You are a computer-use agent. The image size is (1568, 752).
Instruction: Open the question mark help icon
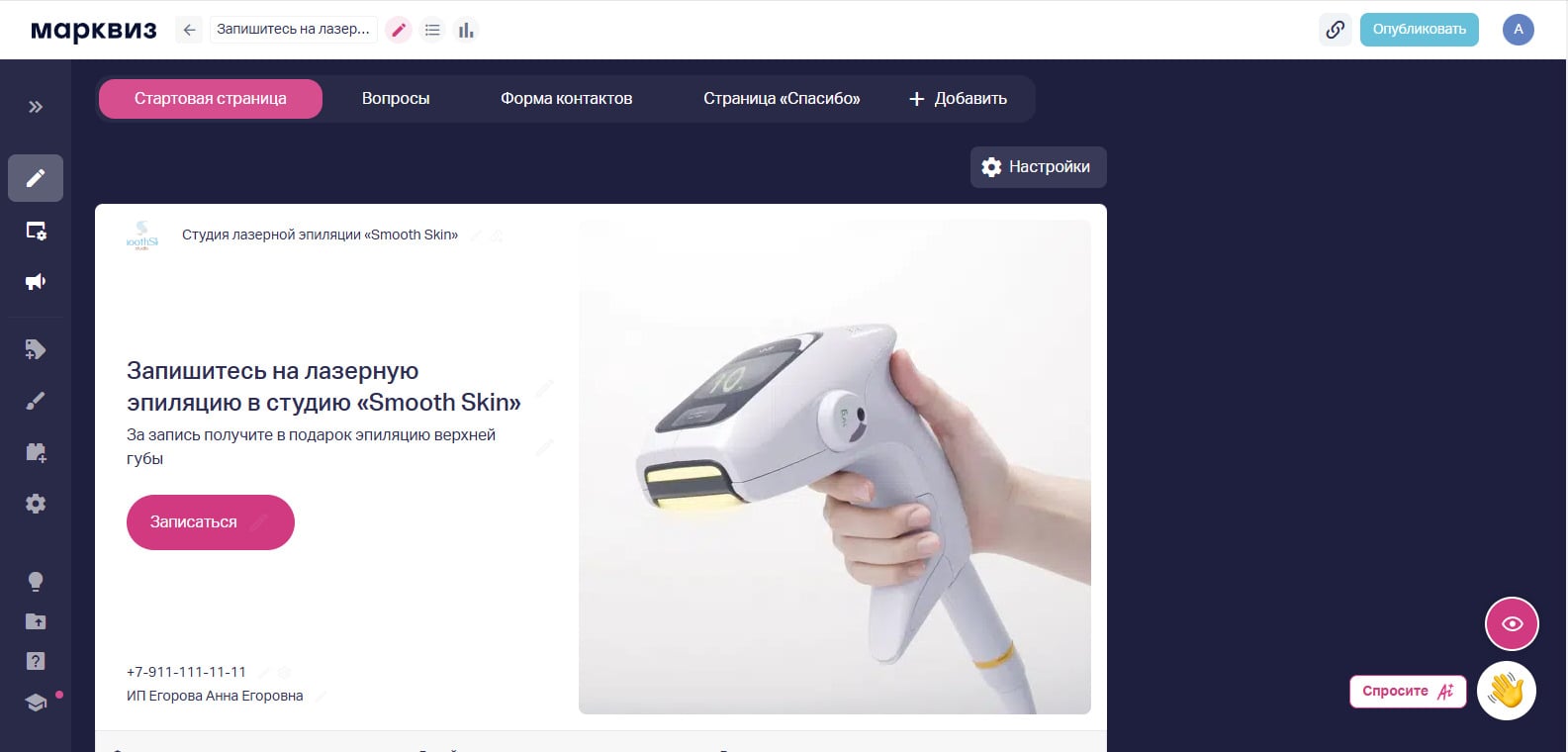(36, 661)
